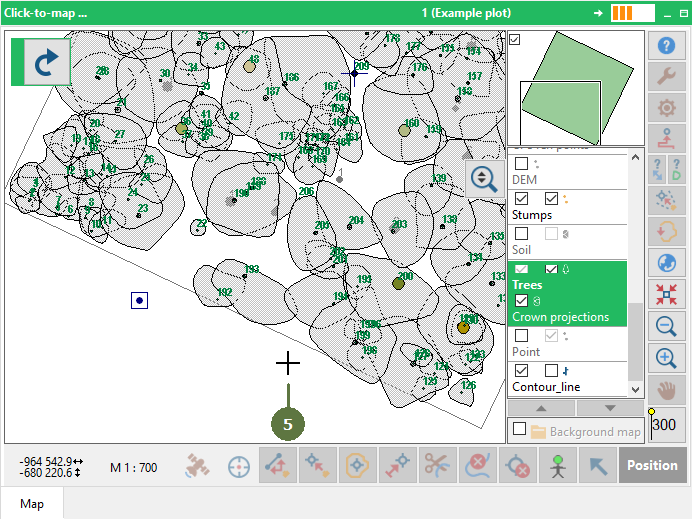Toggle the second Trees checkbox
Screen dimensions: 692x519
click(551, 269)
